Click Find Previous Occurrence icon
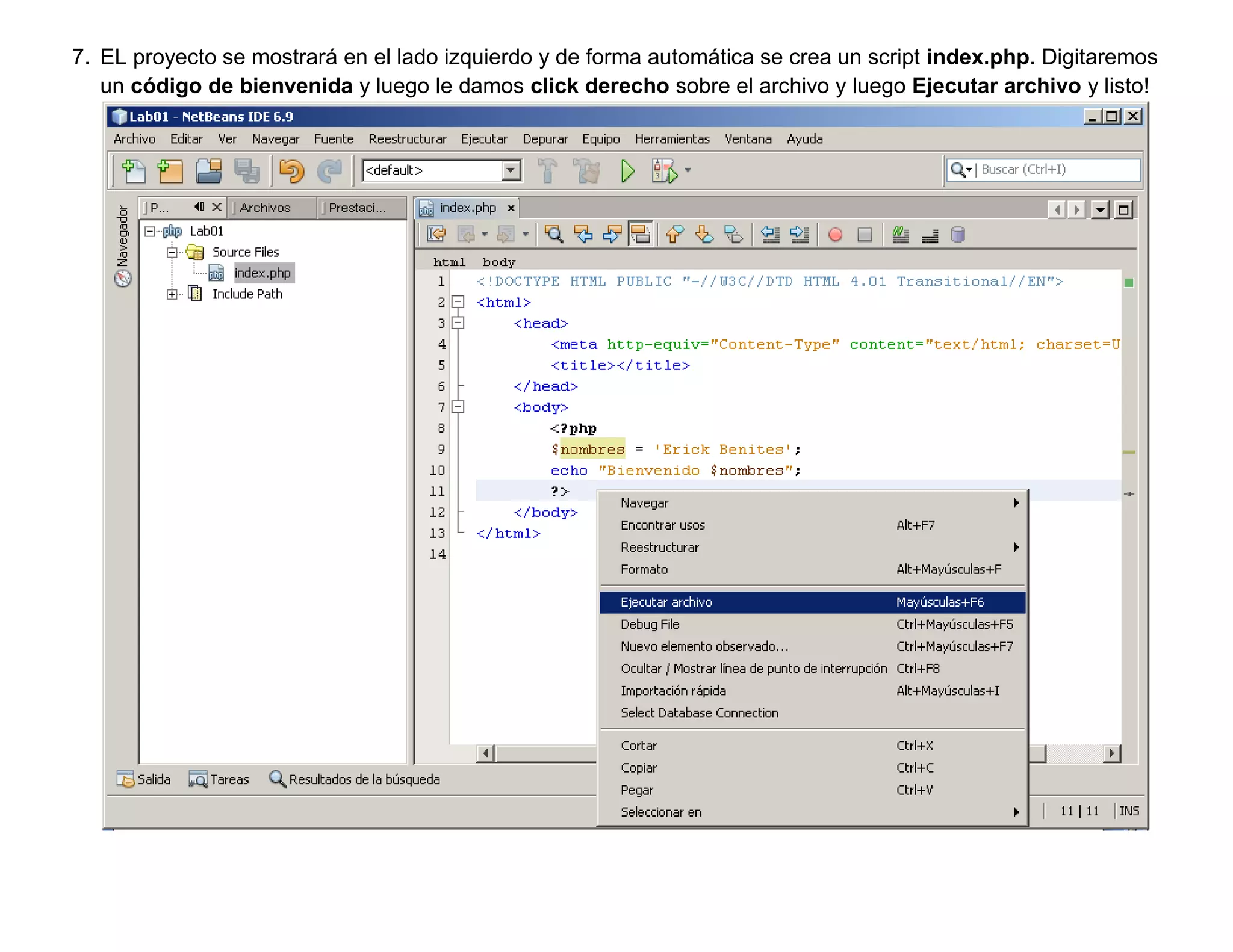 583,234
